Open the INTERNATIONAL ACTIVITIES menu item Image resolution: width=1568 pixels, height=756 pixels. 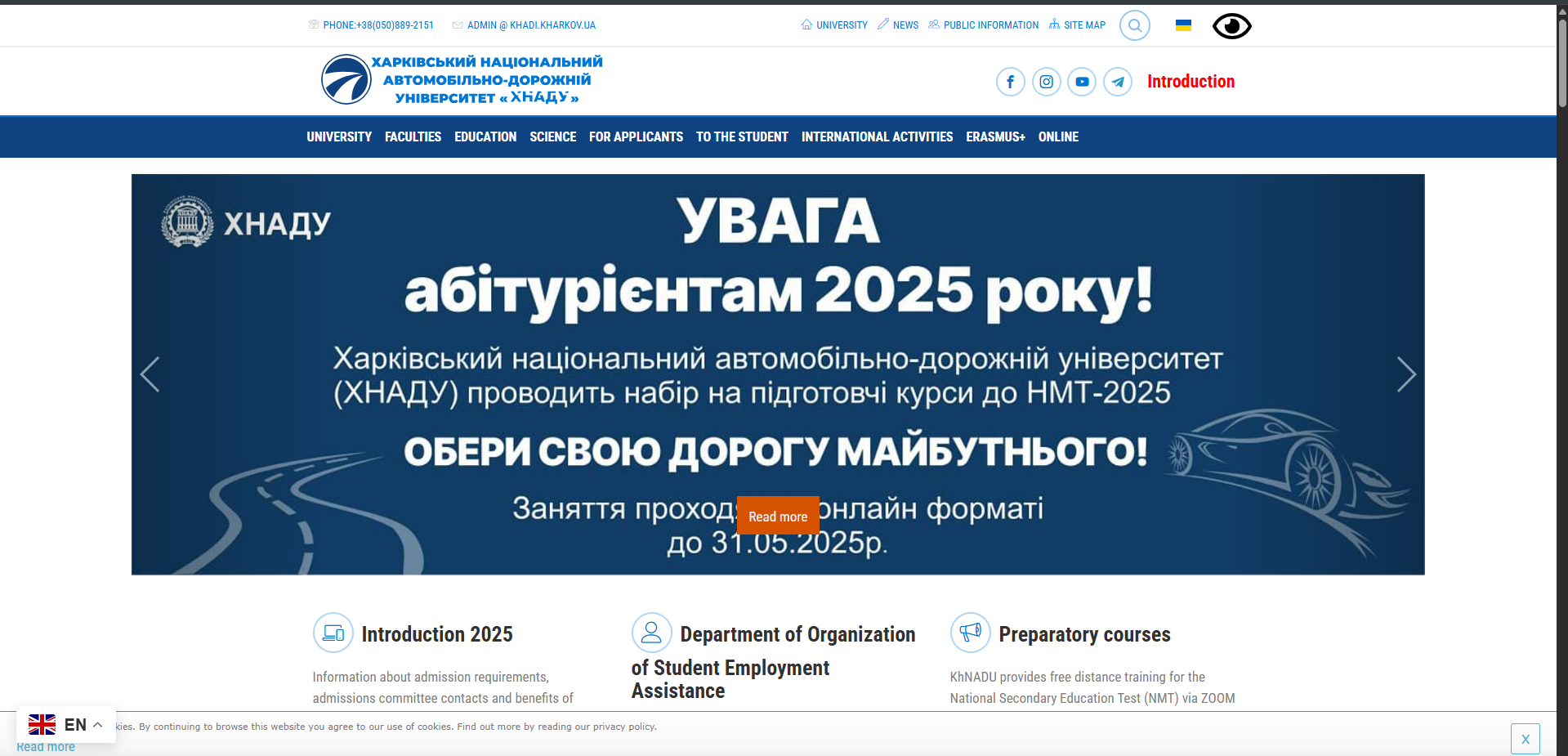pos(877,136)
